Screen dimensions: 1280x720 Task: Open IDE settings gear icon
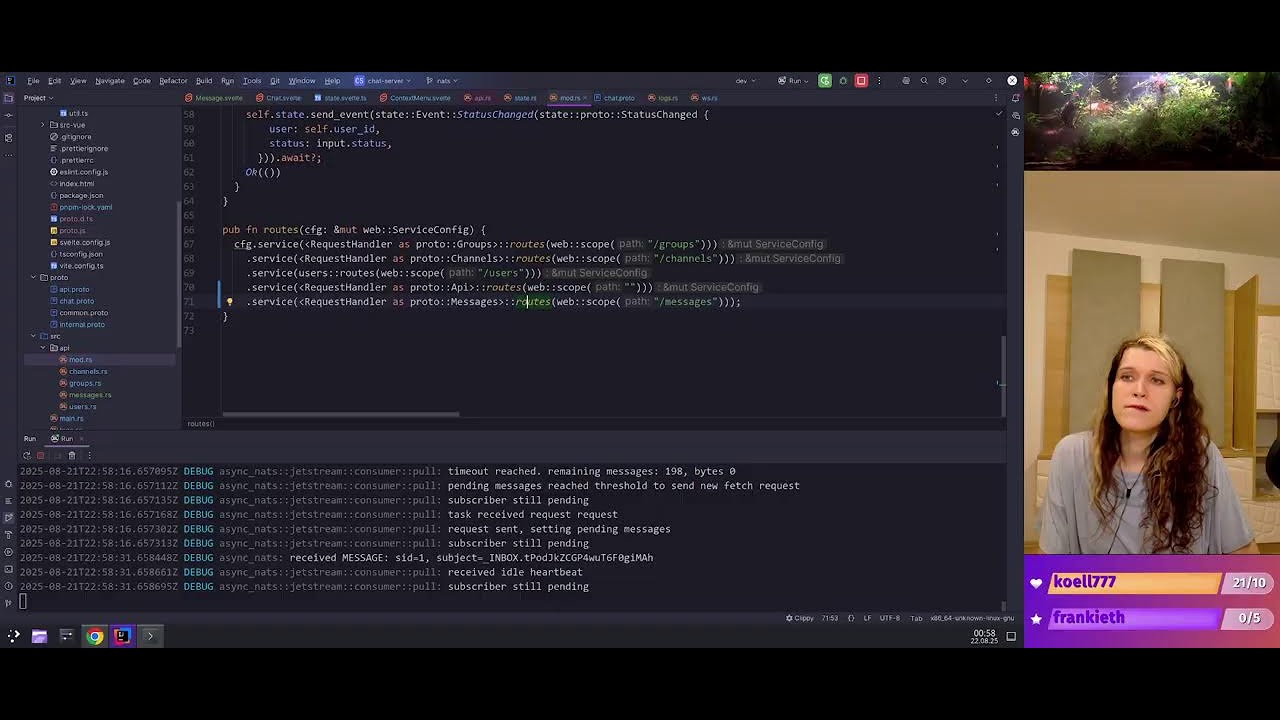(942, 81)
